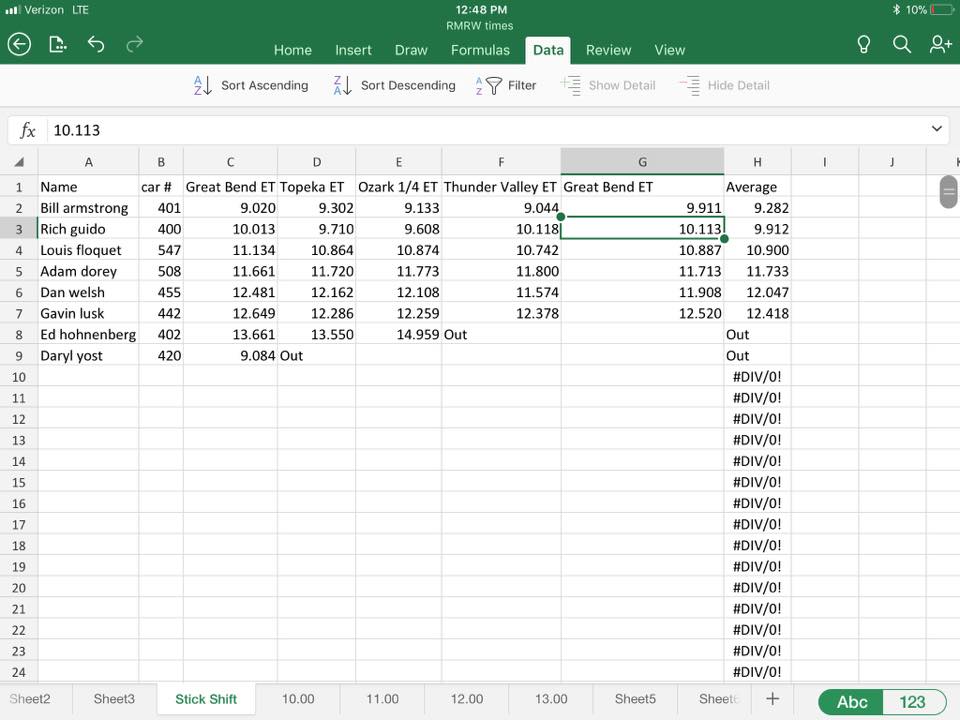Image resolution: width=960 pixels, height=720 pixels.
Task: Open the search magnifier icon
Action: pos(901,44)
